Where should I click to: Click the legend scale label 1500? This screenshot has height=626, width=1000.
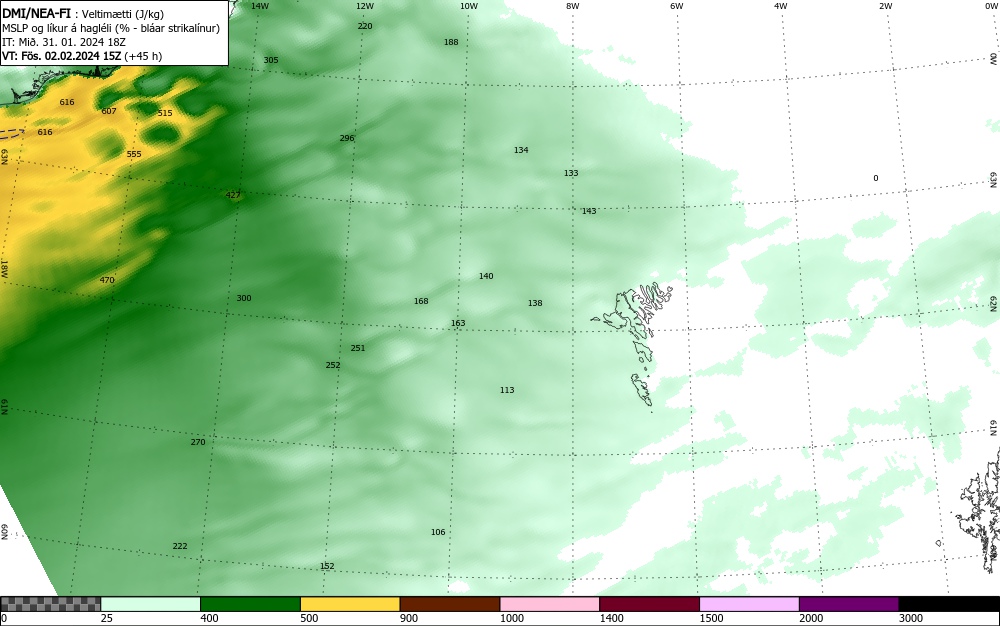(x=711, y=618)
